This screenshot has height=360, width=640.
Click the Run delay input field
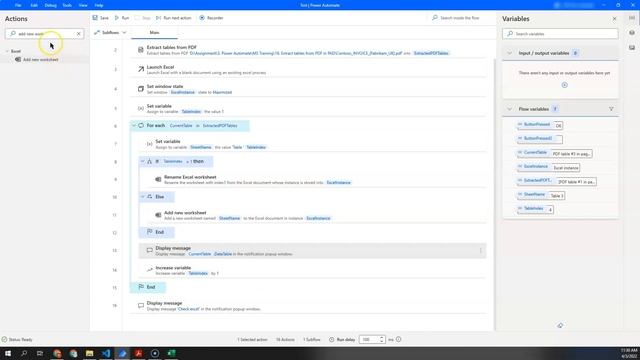369,340
